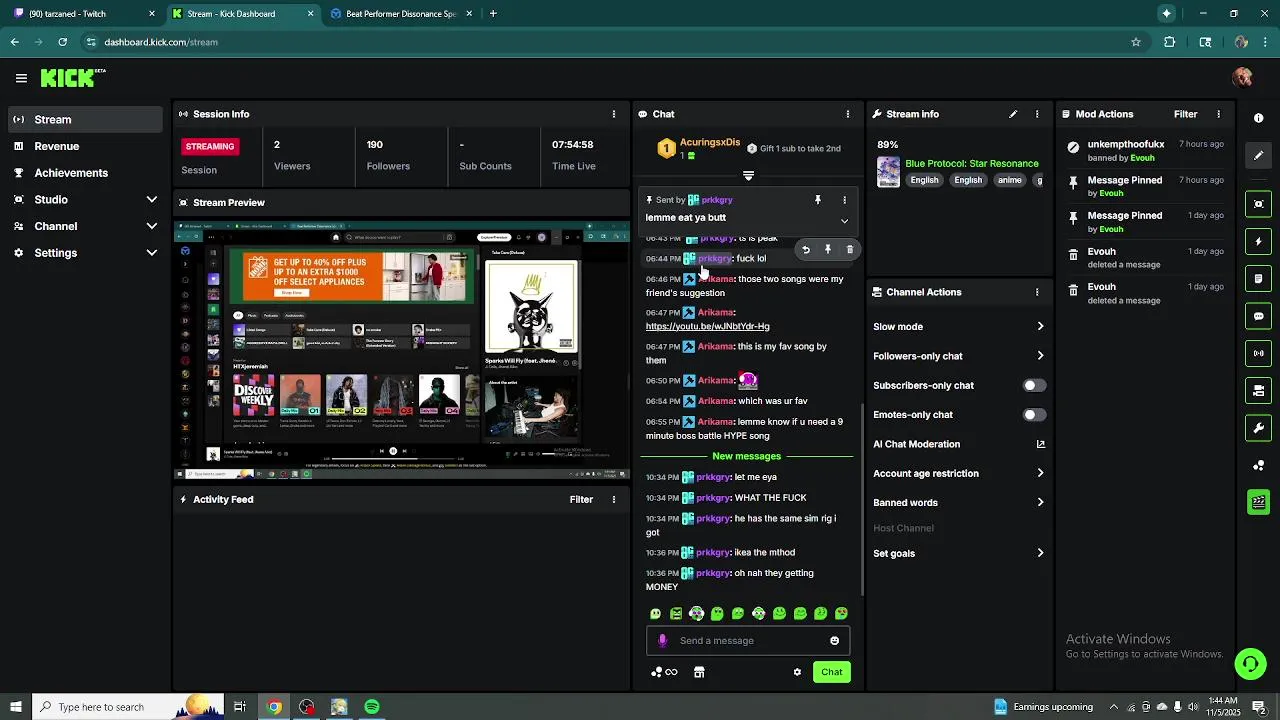1280x720 pixels.
Task: Go to Revenue in sidebar
Action: (x=85, y=146)
